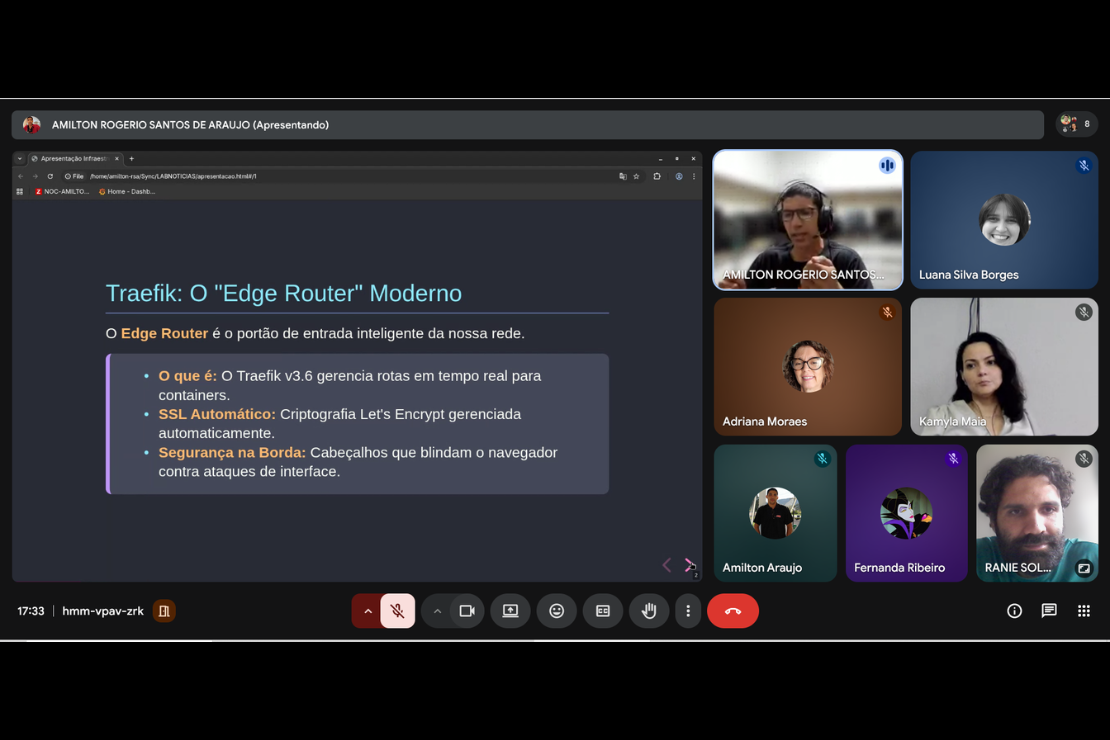The image size is (1110, 740).
Task: Raise your hand in the meeting
Action: [649, 611]
